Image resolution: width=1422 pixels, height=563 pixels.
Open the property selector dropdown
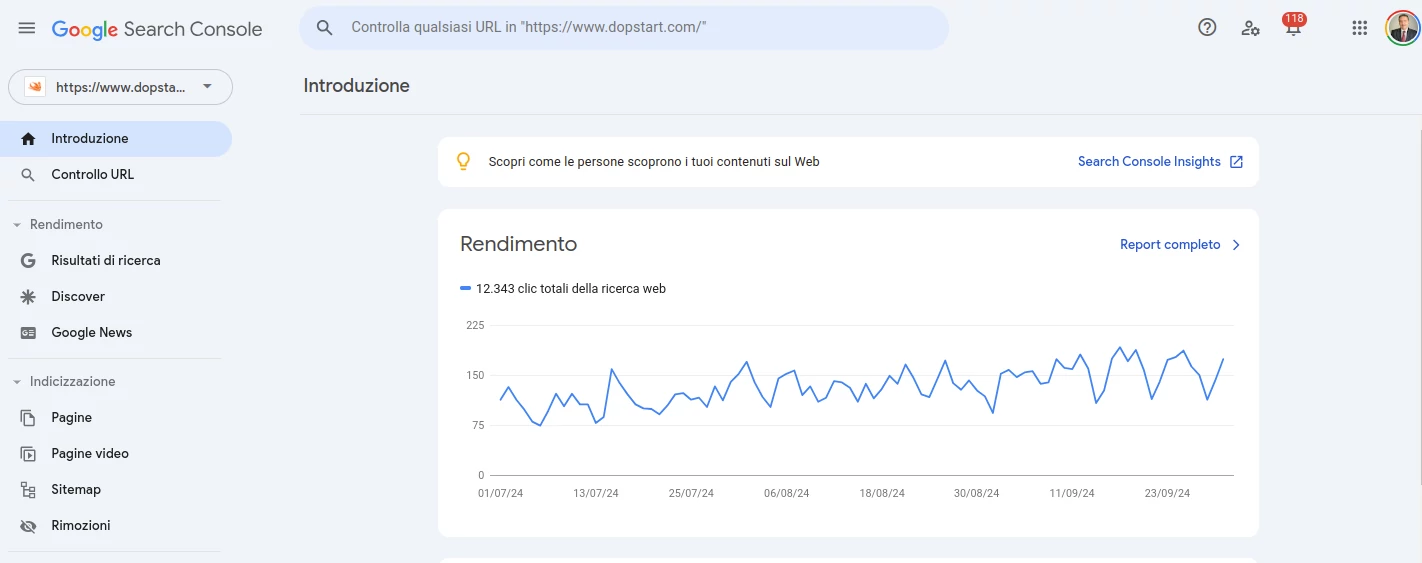click(120, 87)
